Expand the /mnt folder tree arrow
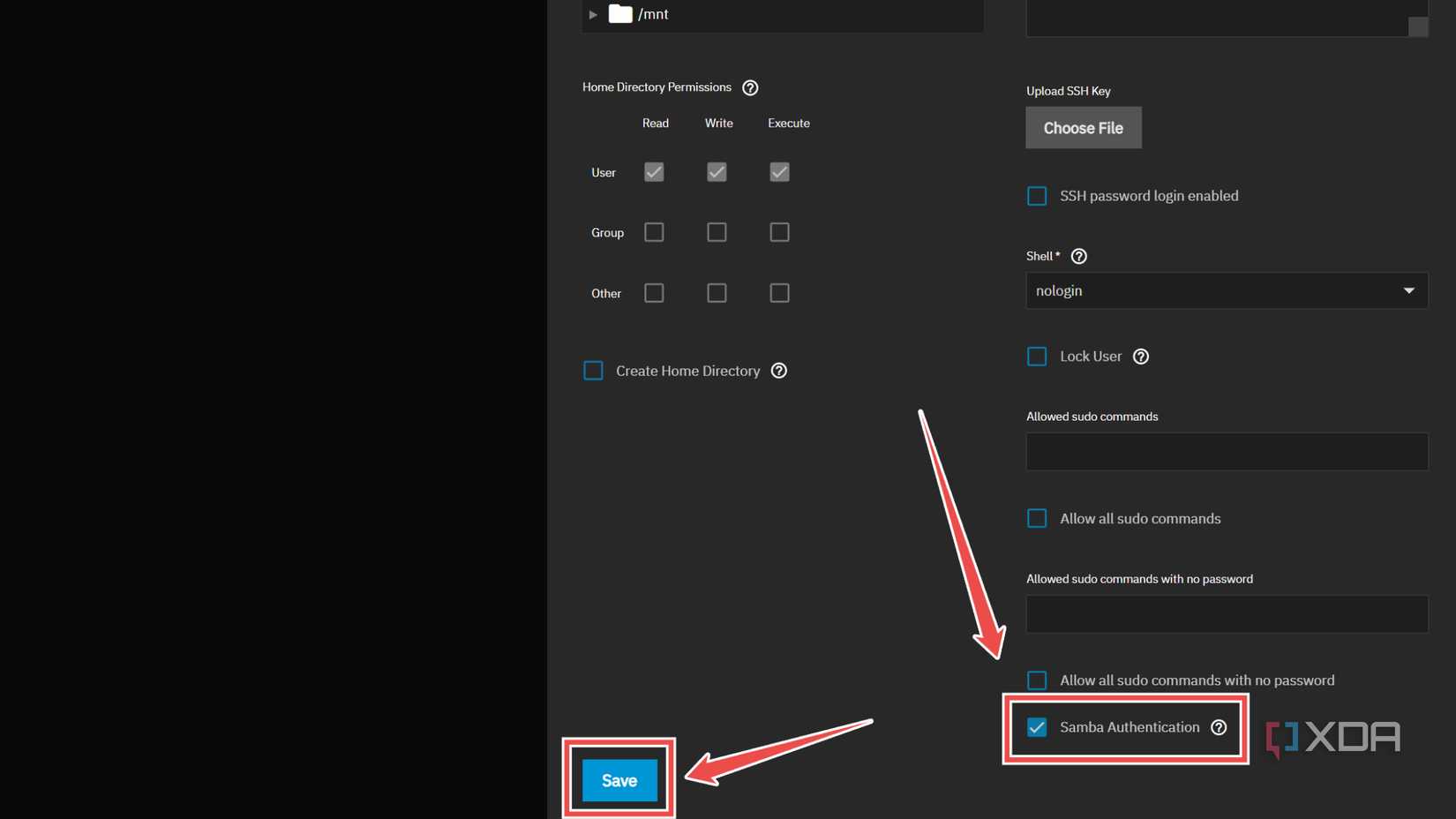Viewport: 1456px width, 819px height. 593,14
